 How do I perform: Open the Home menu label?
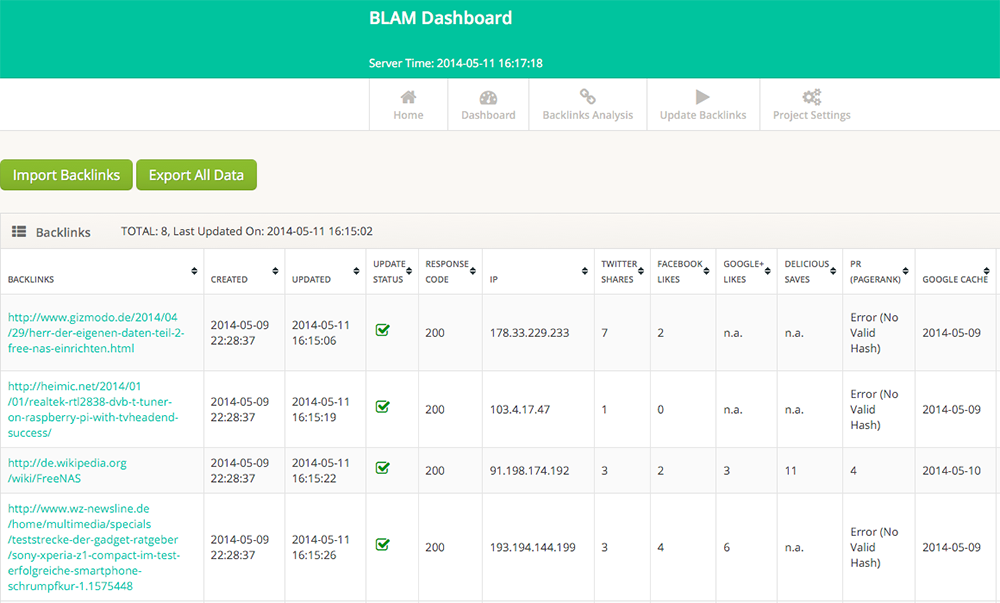tap(408, 115)
